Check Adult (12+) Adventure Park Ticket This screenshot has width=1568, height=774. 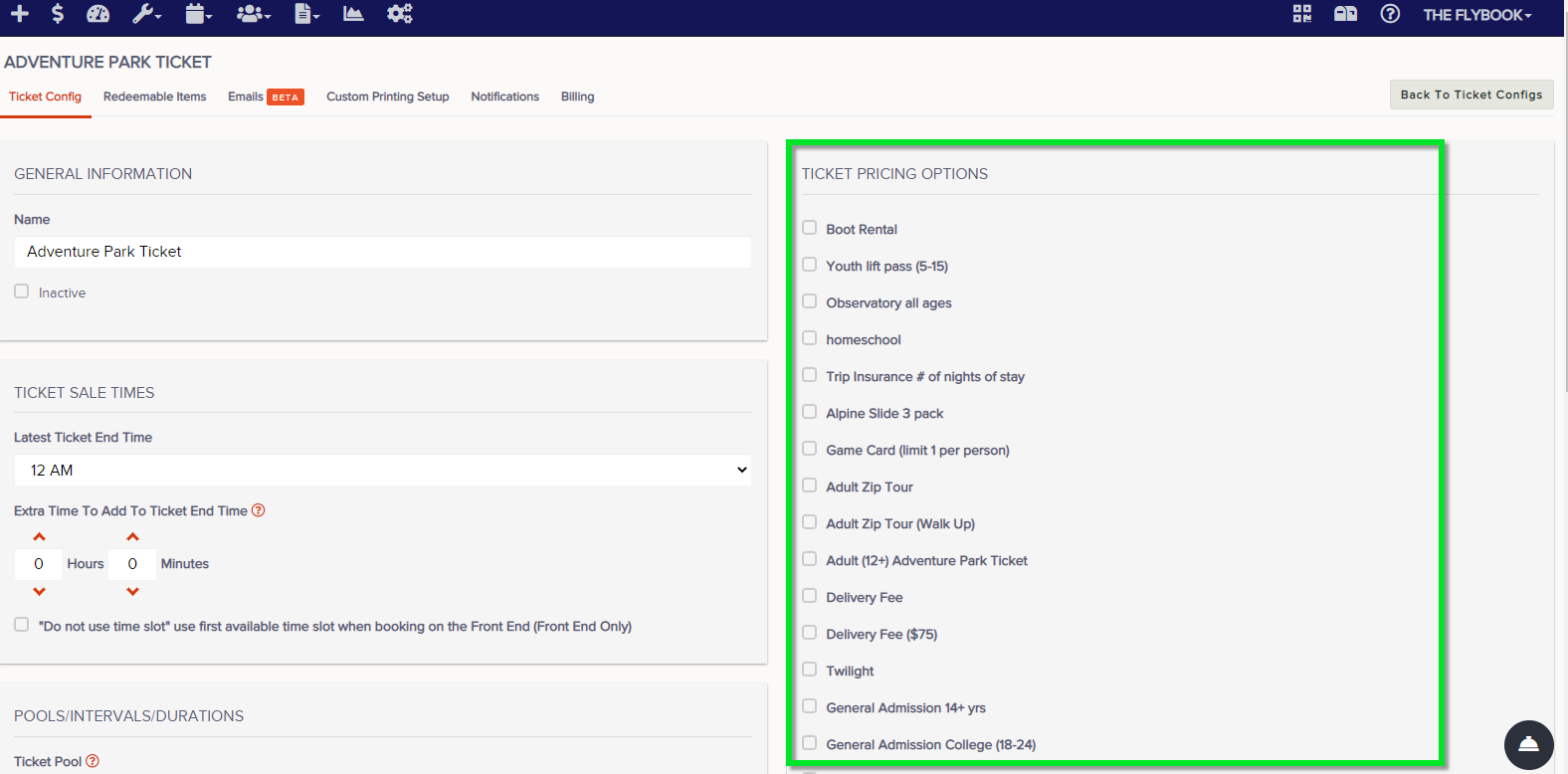click(810, 559)
